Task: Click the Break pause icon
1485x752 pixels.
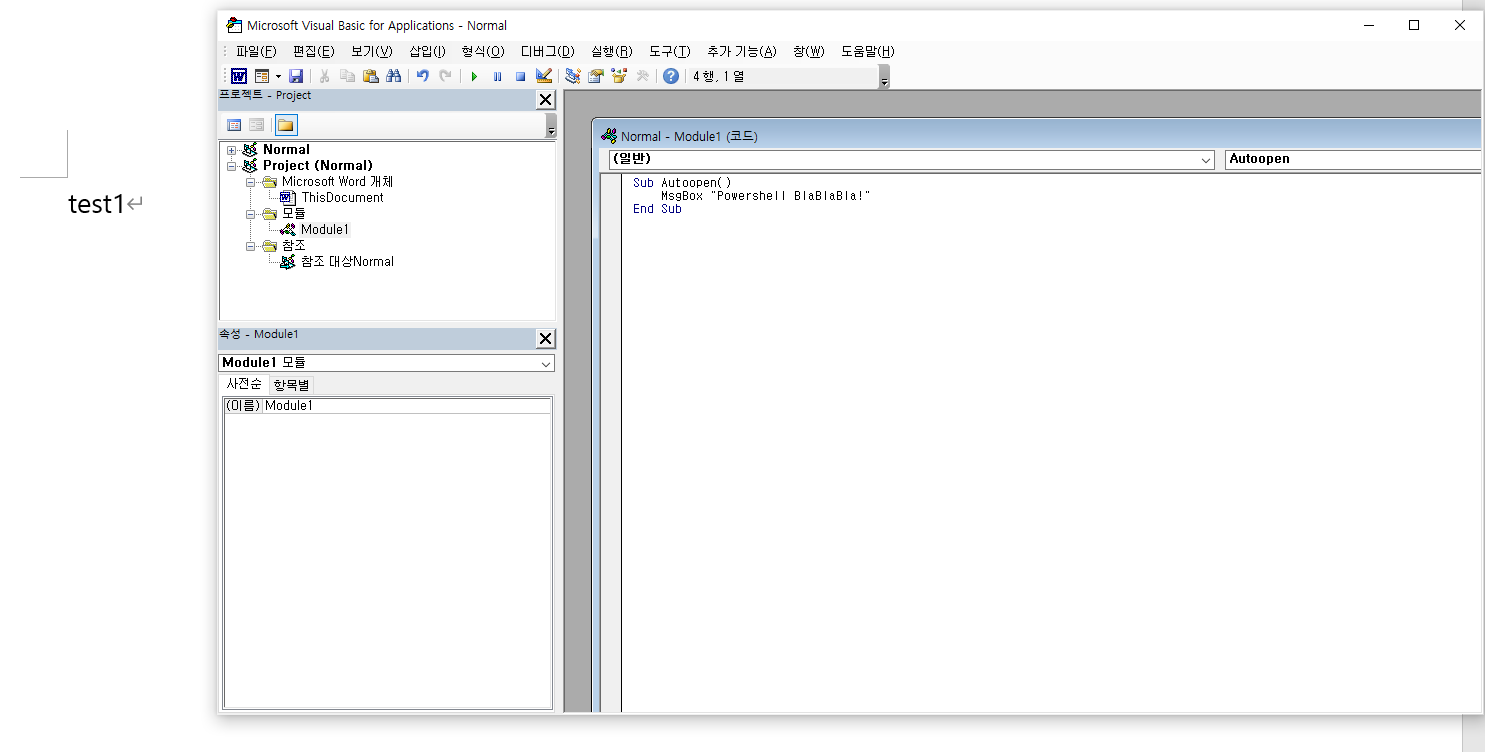Action: pos(497,76)
